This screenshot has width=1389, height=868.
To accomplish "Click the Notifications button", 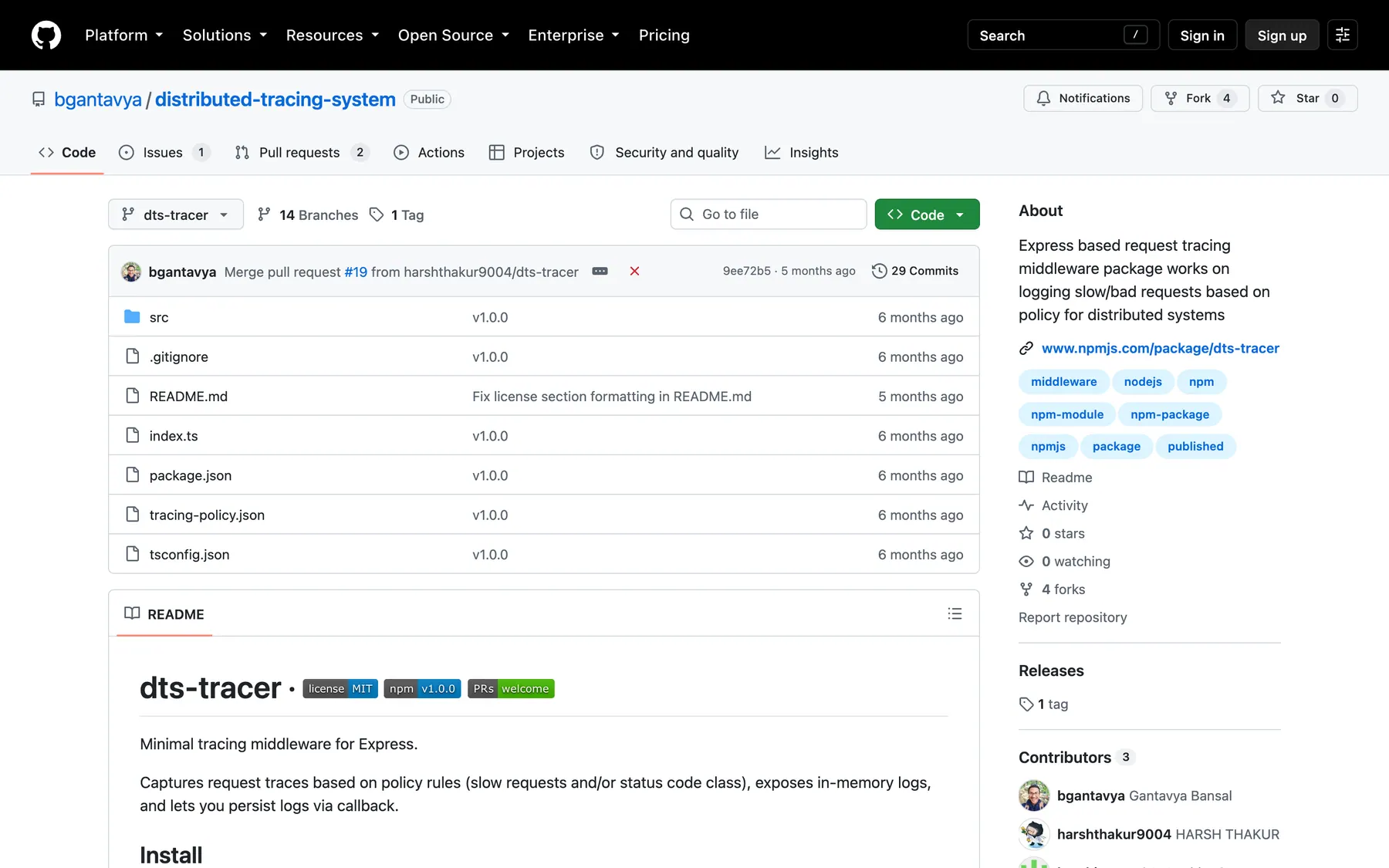I will tap(1083, 98).
